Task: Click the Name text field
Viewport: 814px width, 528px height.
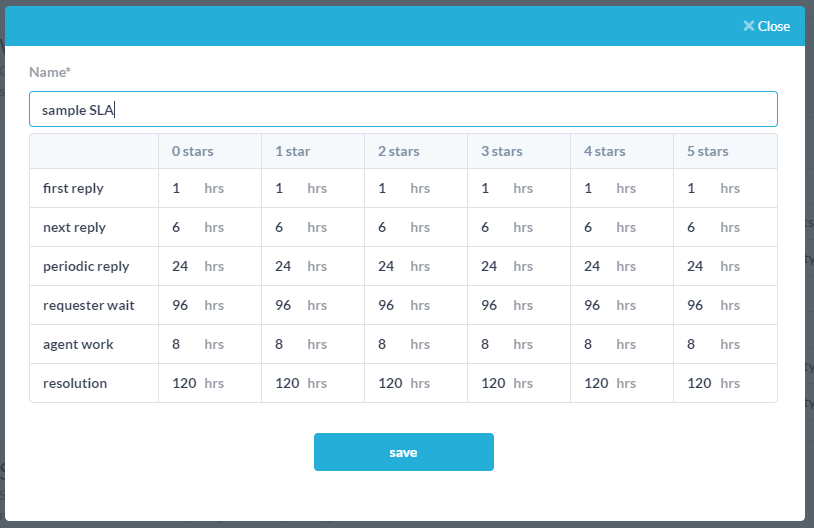Action: click(x=403, y=110)
